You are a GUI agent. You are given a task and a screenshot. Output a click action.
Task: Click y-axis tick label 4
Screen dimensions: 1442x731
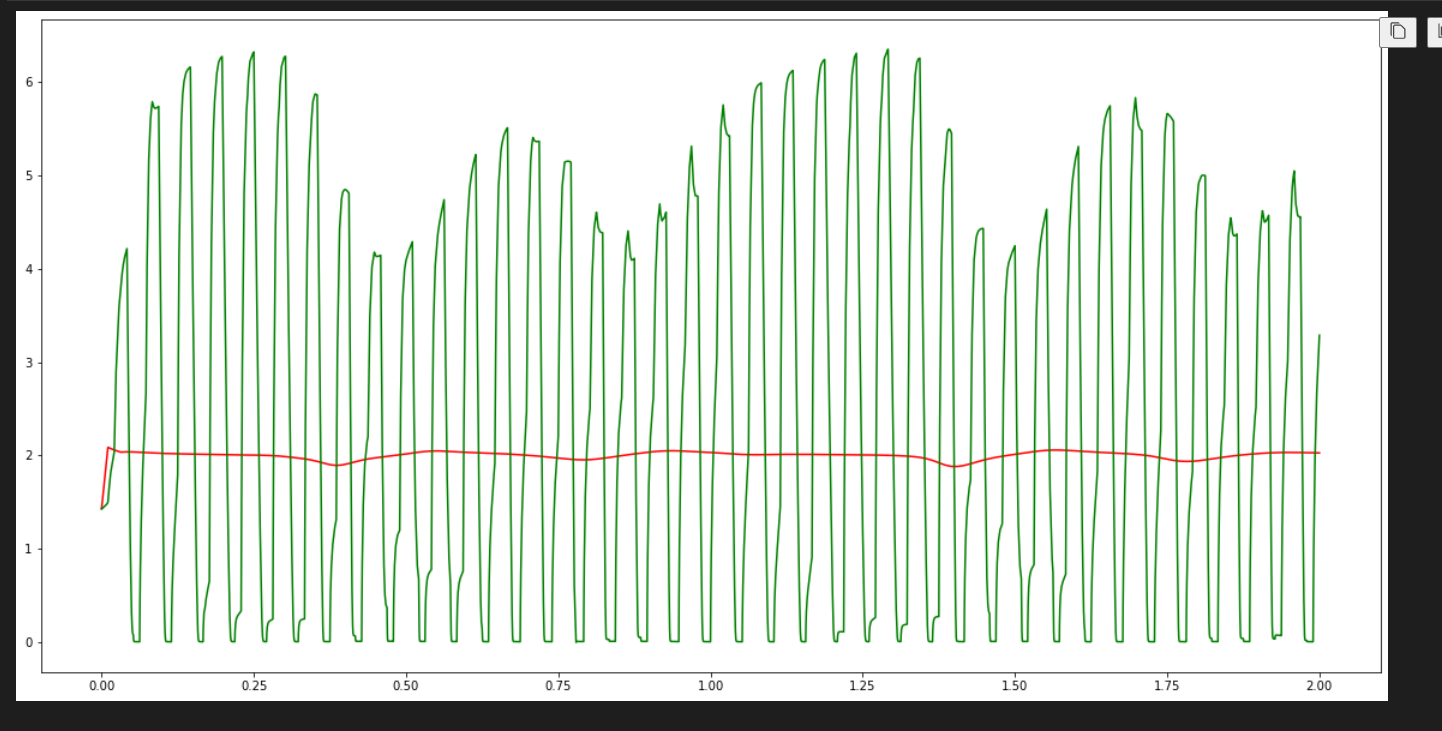tap(30, 269)
